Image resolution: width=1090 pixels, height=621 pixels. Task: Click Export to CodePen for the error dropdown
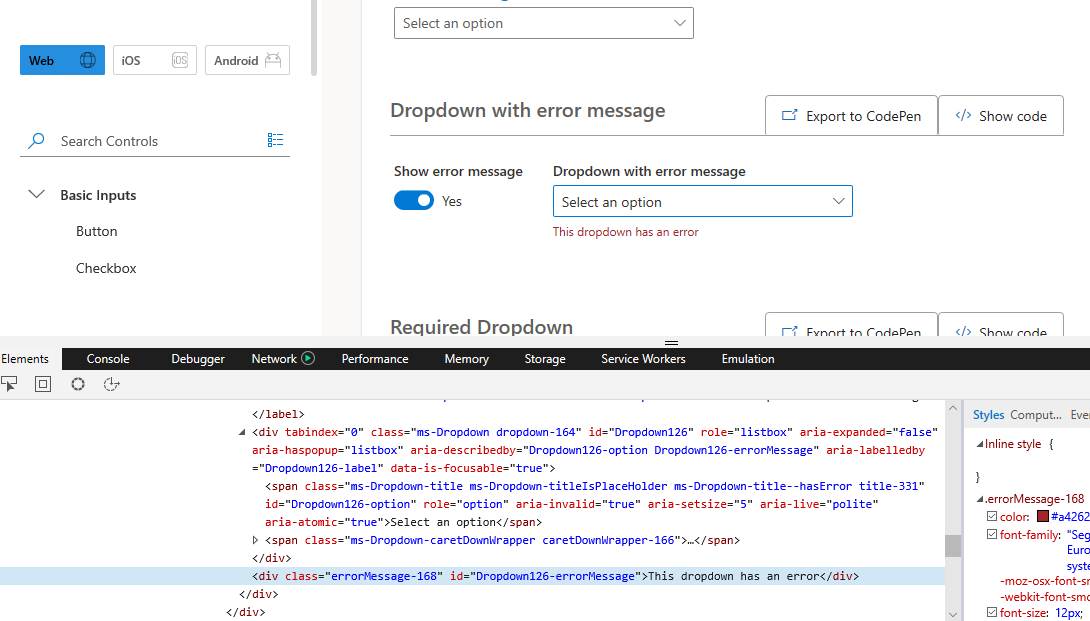tap(851, 115)
